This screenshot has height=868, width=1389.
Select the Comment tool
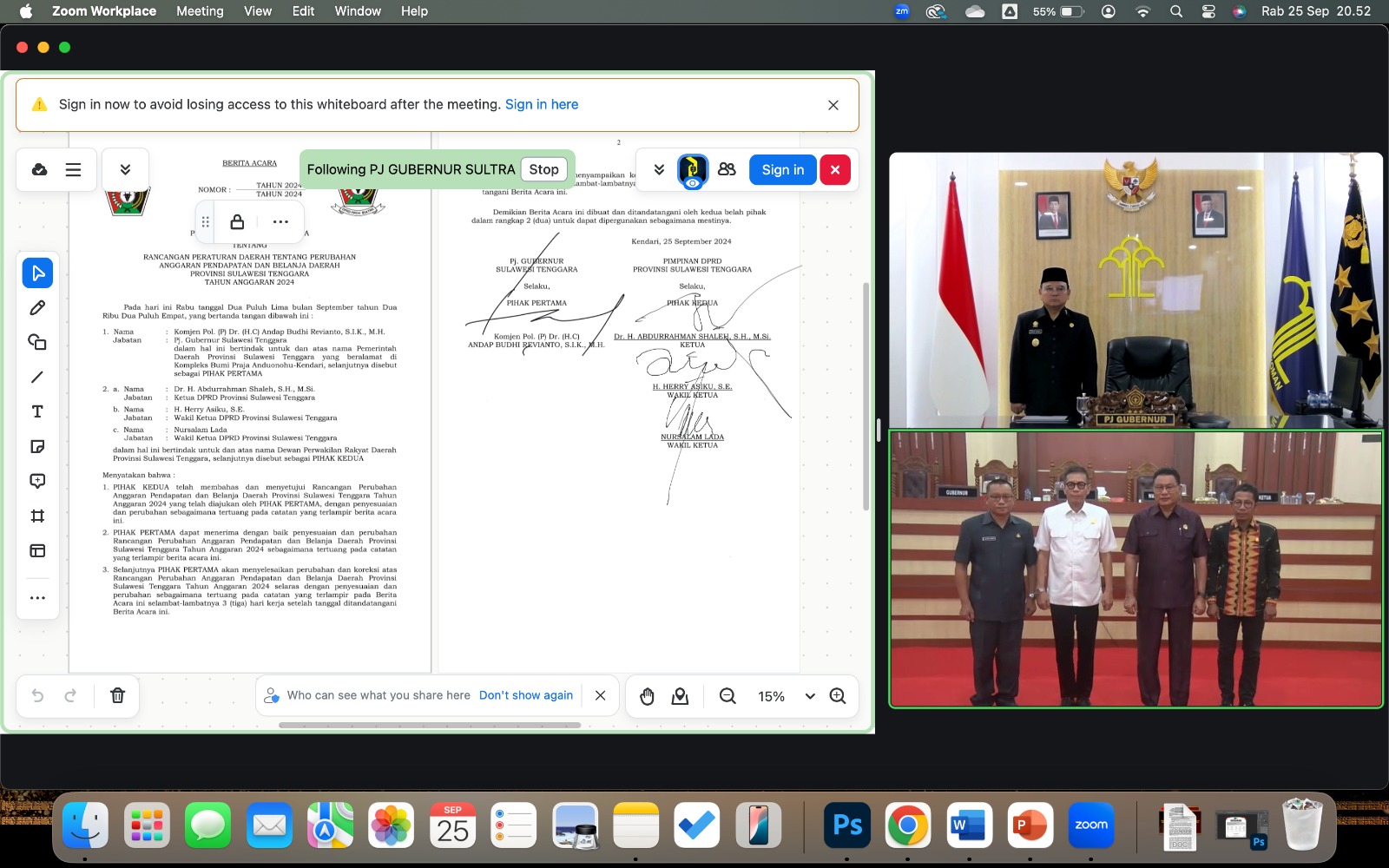(37, 481)
